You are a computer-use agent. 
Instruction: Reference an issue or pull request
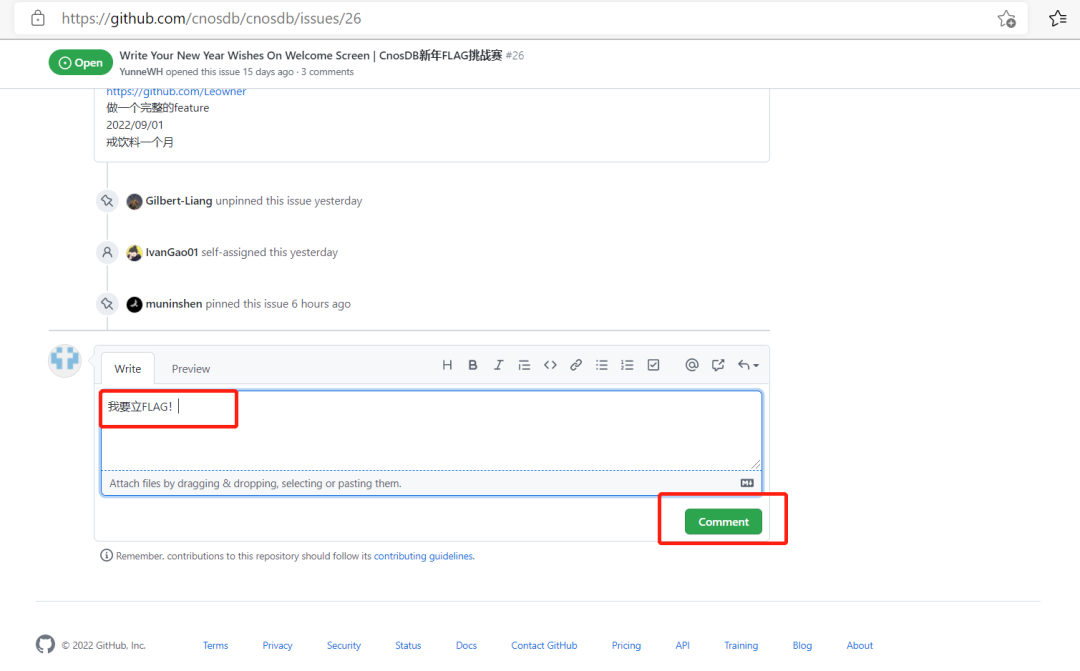[718, 365]
